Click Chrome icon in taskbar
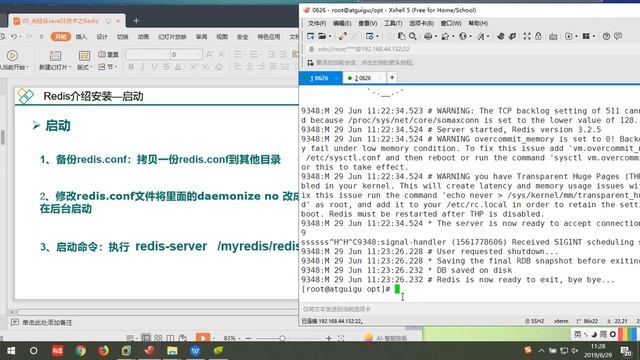Viewport: 640px width, 360px height. click(x=80, y=351)
